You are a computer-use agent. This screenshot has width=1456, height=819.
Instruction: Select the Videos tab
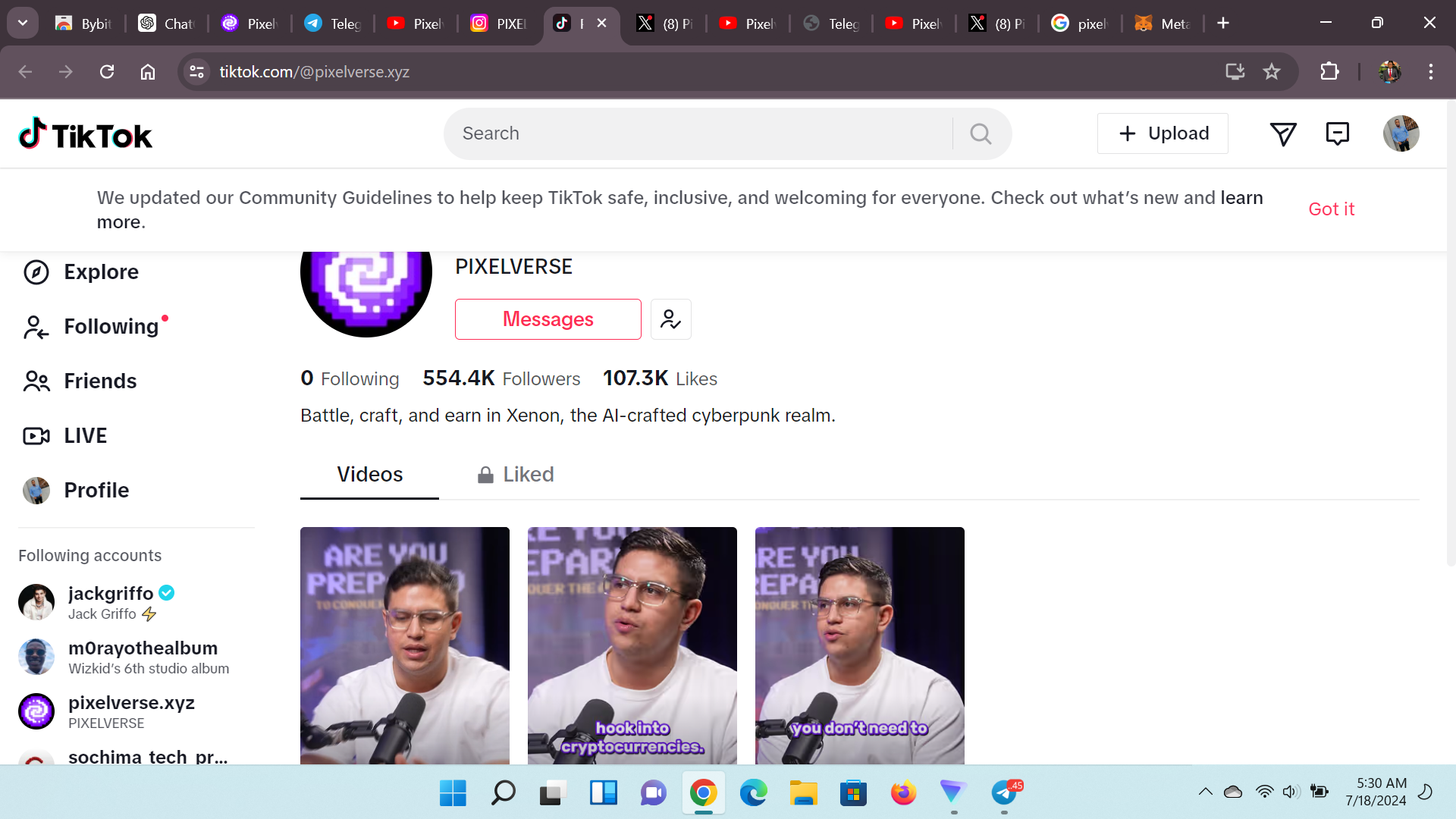(369, 475)
